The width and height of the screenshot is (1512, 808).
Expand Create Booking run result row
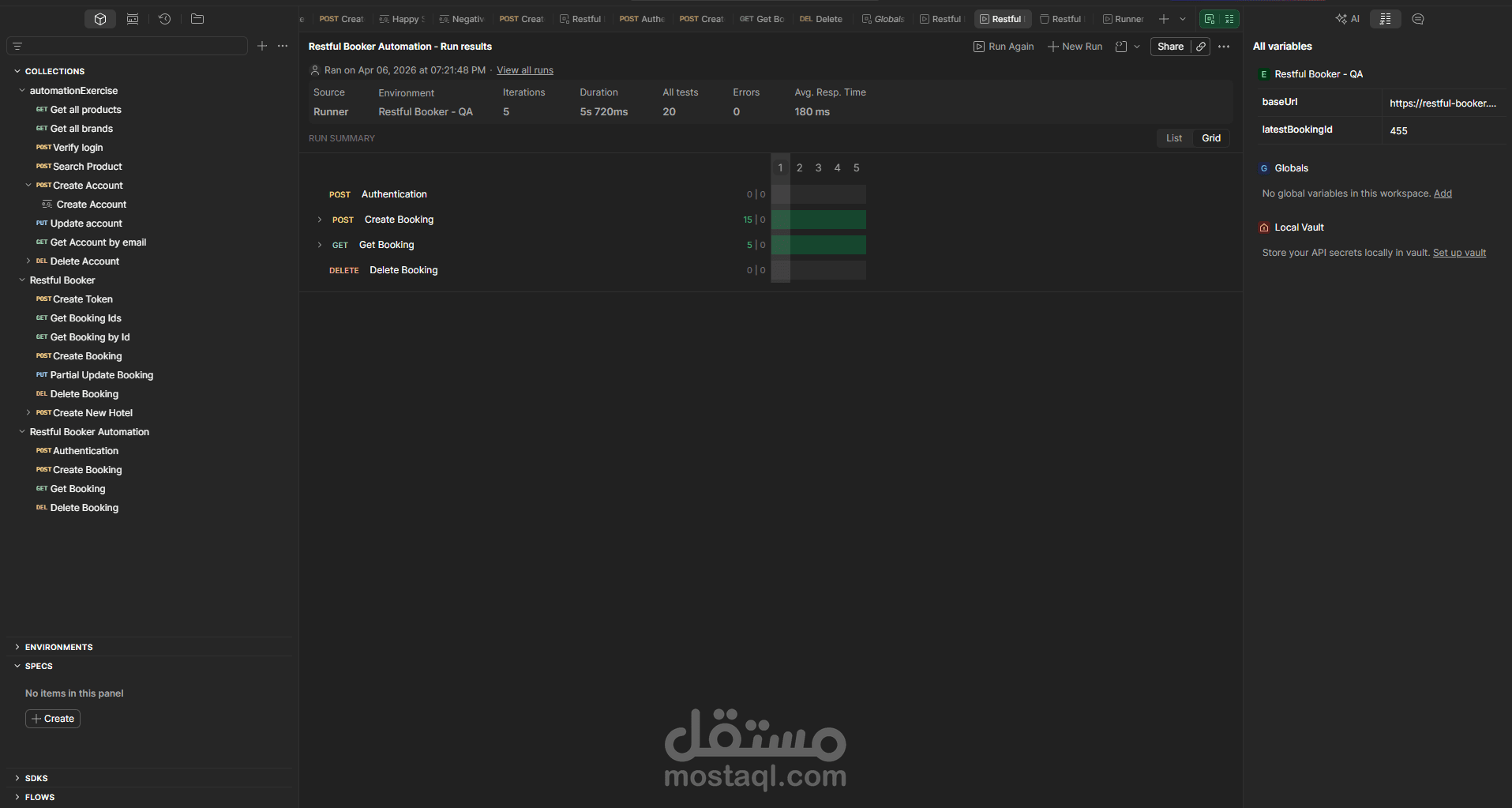point(320,220)
